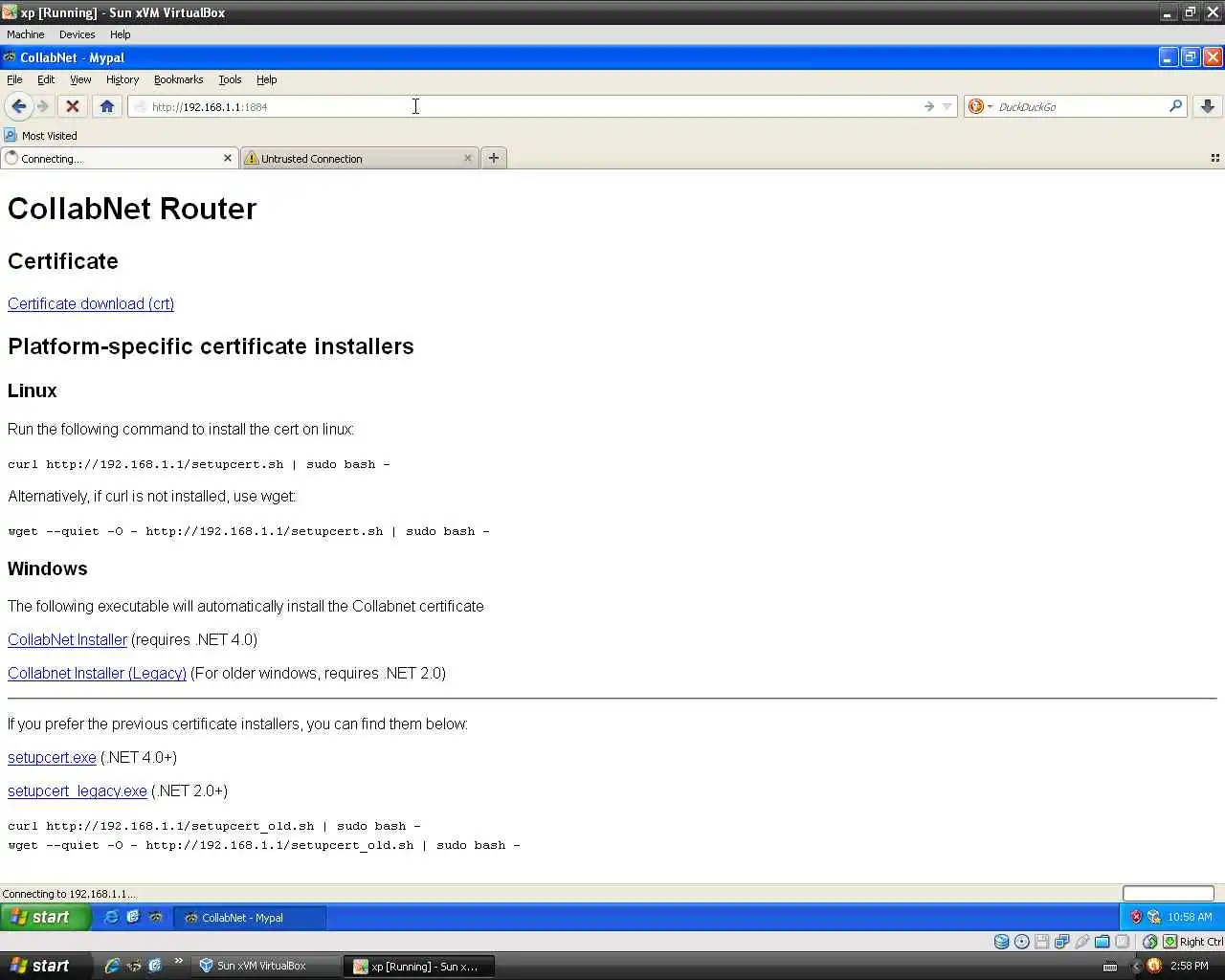Open the Bookmarks menu
The image size is (1225, 980).
coord(178,79)
